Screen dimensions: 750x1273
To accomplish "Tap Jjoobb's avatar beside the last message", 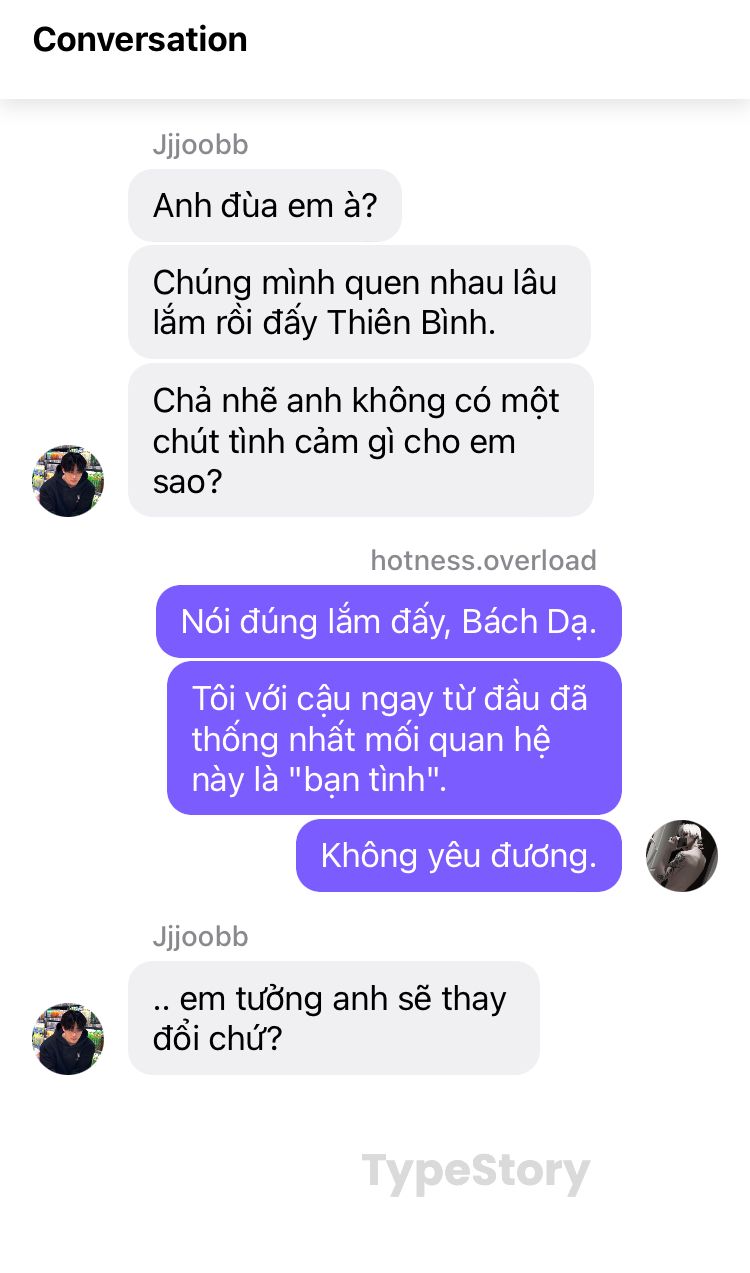I will pos(68,1039).
